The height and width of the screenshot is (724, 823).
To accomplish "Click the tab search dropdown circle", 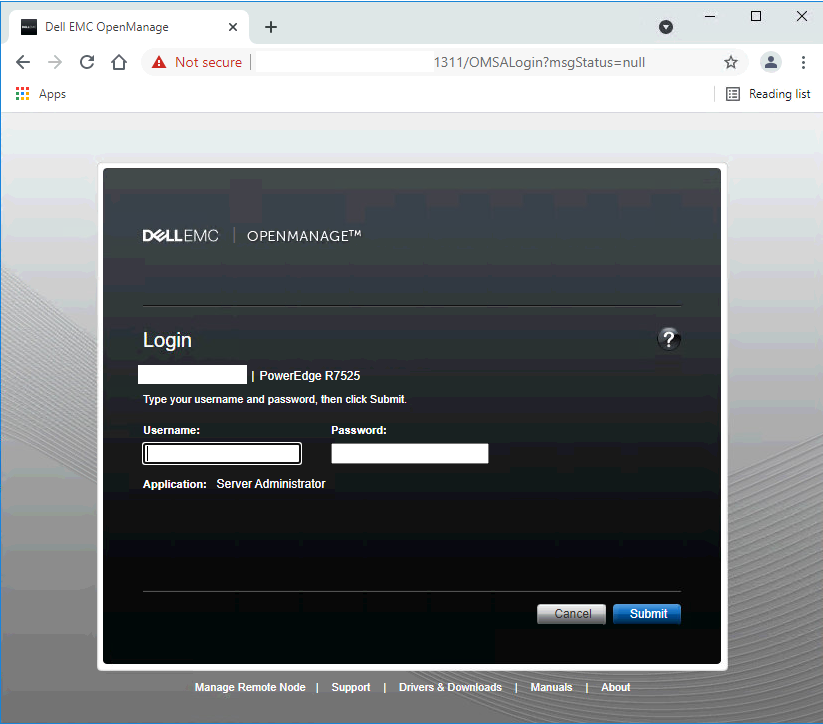I will 666,27.
